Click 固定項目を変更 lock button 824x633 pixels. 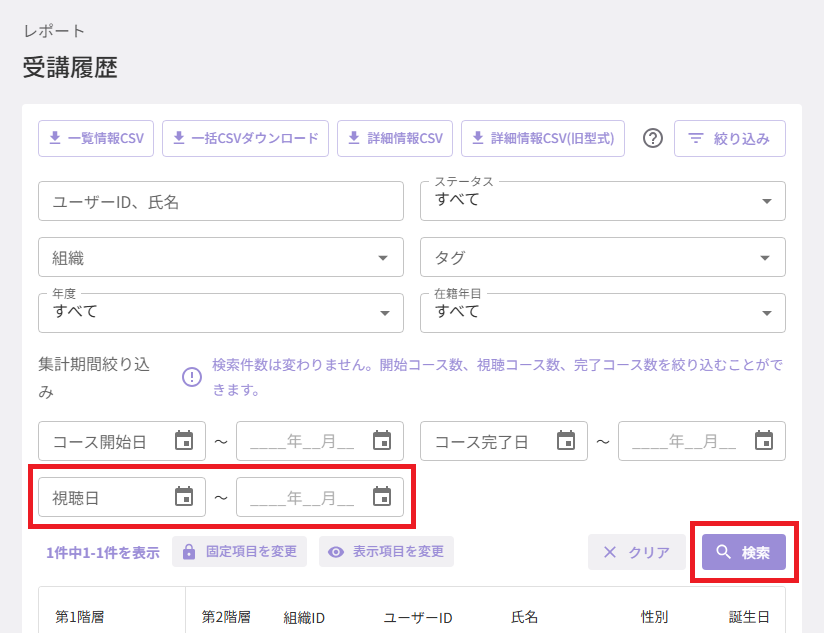pos(240,552)
